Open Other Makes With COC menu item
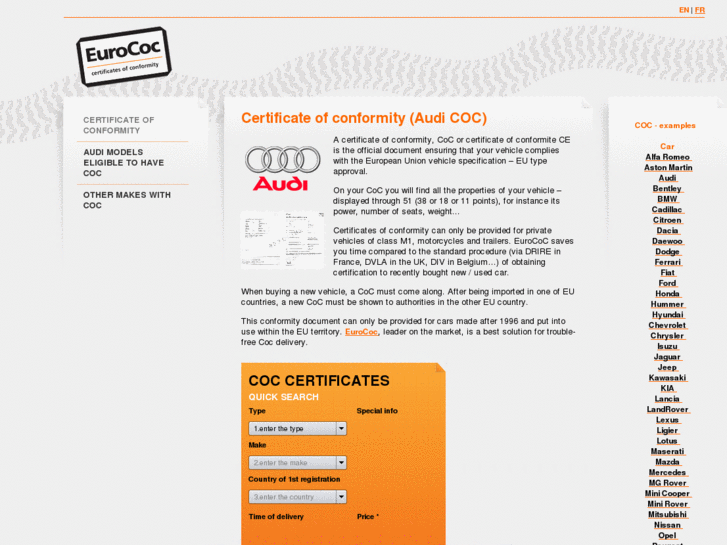This screenshot has width=727, height=545. click(127, 200)
